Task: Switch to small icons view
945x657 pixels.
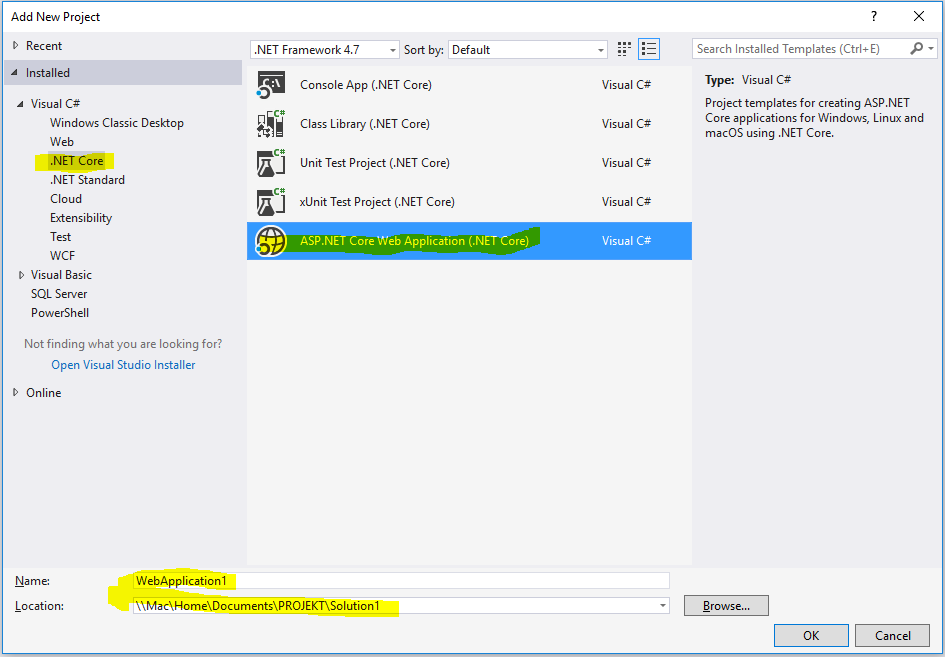Action: 624,49
